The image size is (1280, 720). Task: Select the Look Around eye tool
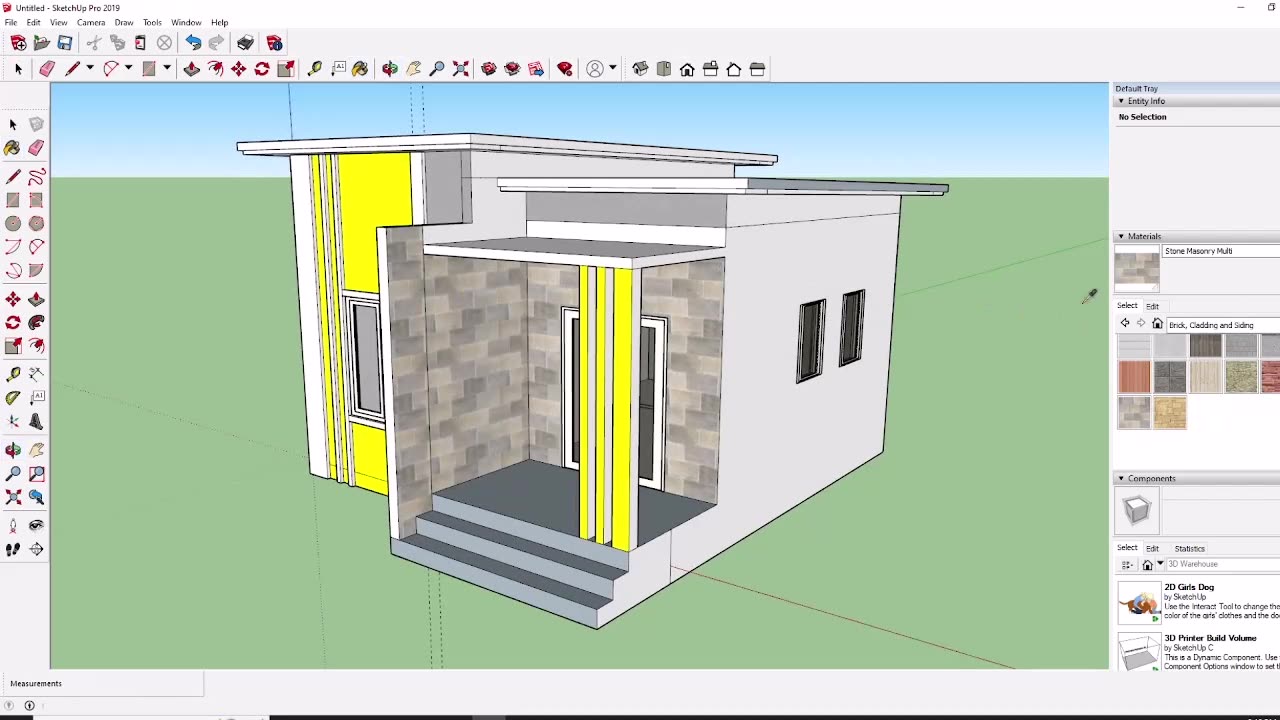coord(37,525)
